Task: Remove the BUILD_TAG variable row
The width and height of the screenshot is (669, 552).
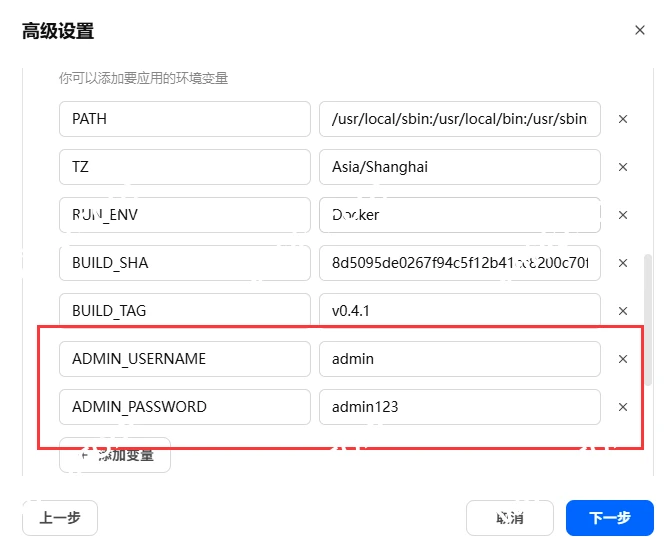Action: [x=622, y=311]
